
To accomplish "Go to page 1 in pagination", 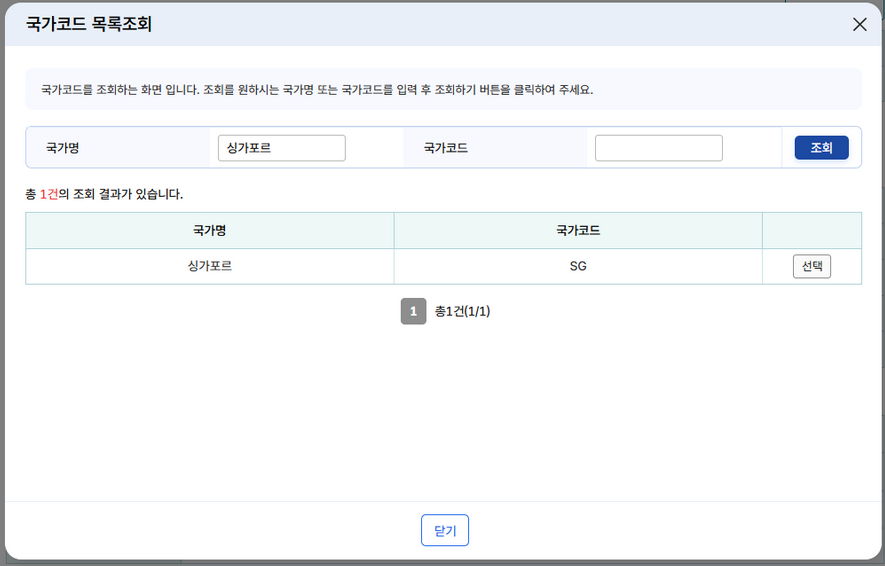I will (x=413, y=311).
